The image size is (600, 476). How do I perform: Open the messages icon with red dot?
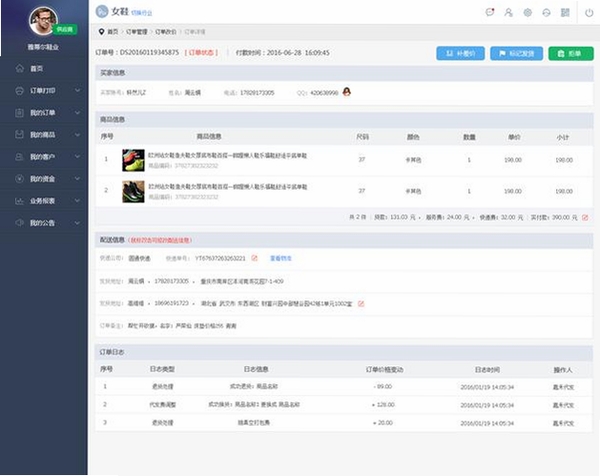click(490, 12)
